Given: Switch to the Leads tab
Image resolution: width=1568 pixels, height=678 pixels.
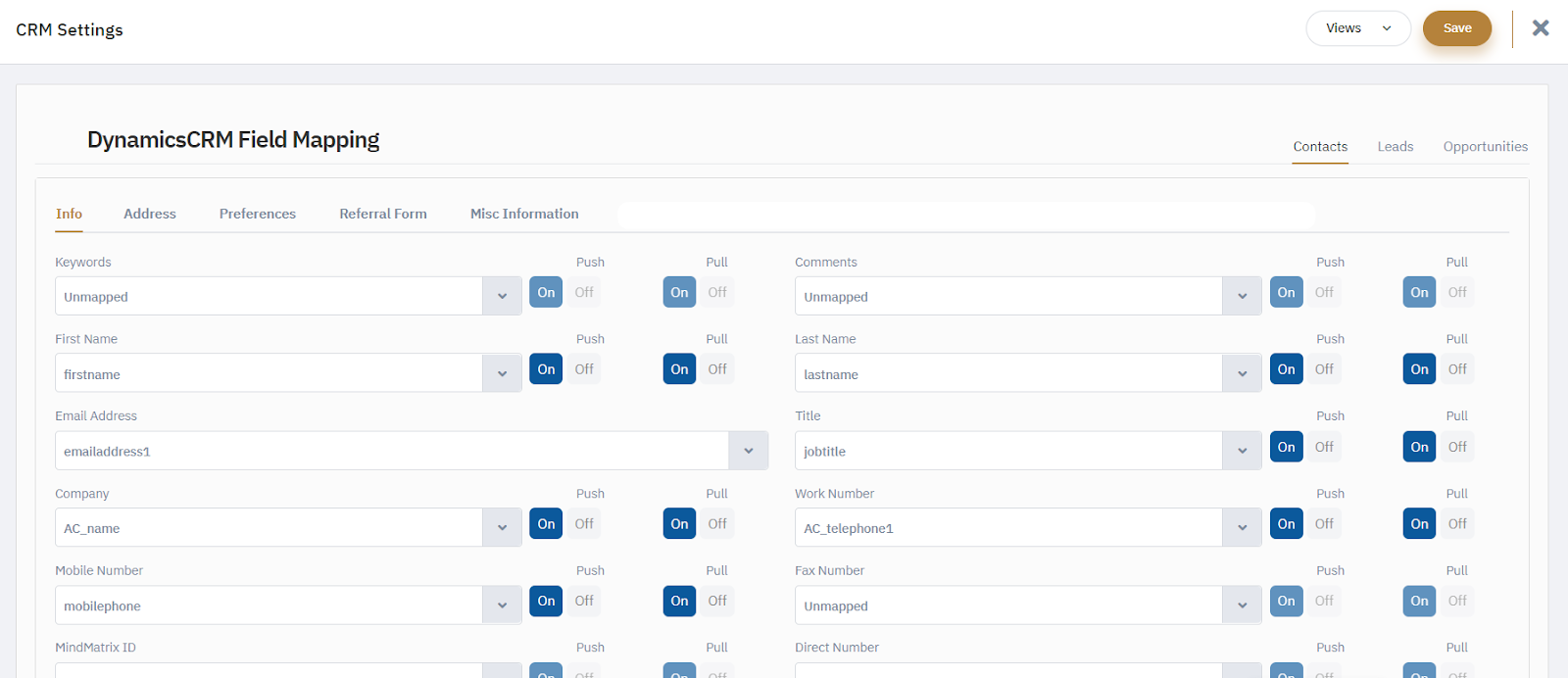Looking at the screenshot, I should click(1396, 147).
